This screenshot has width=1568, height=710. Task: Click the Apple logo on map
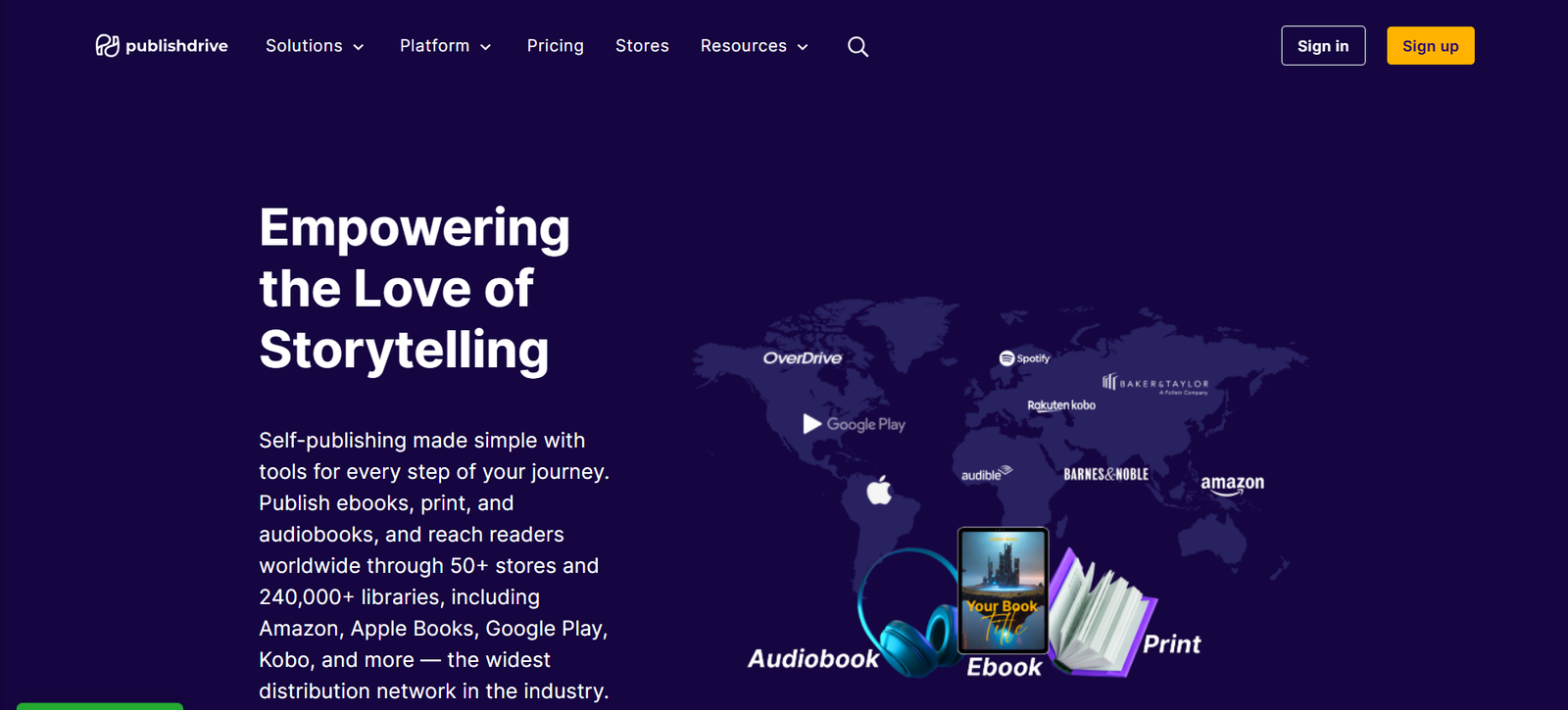pos(879,489)
